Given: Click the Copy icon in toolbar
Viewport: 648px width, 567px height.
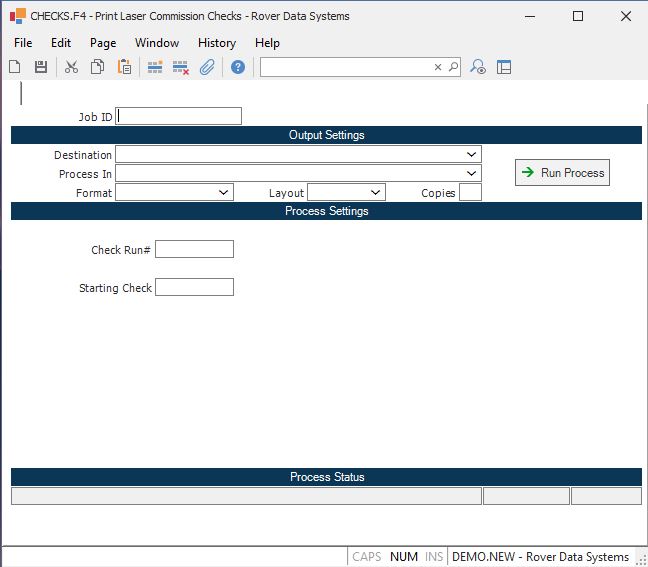Looking at the screenshot, I should pyautogui.click(x=98, y=67).
